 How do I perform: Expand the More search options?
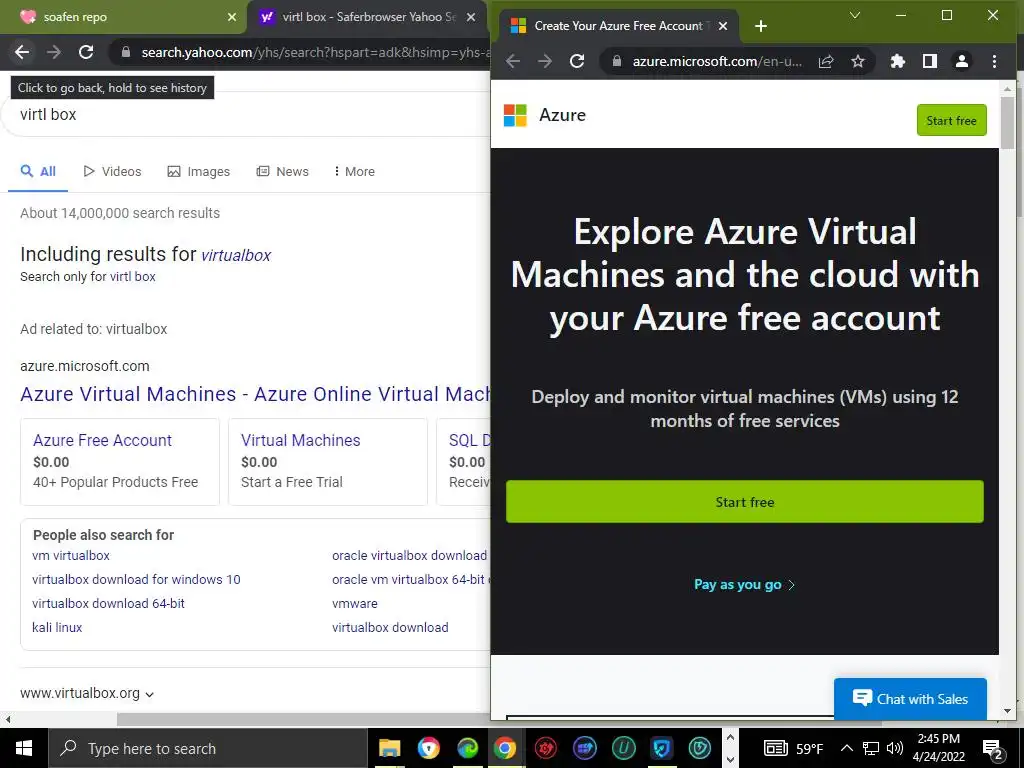click(354, 171)
